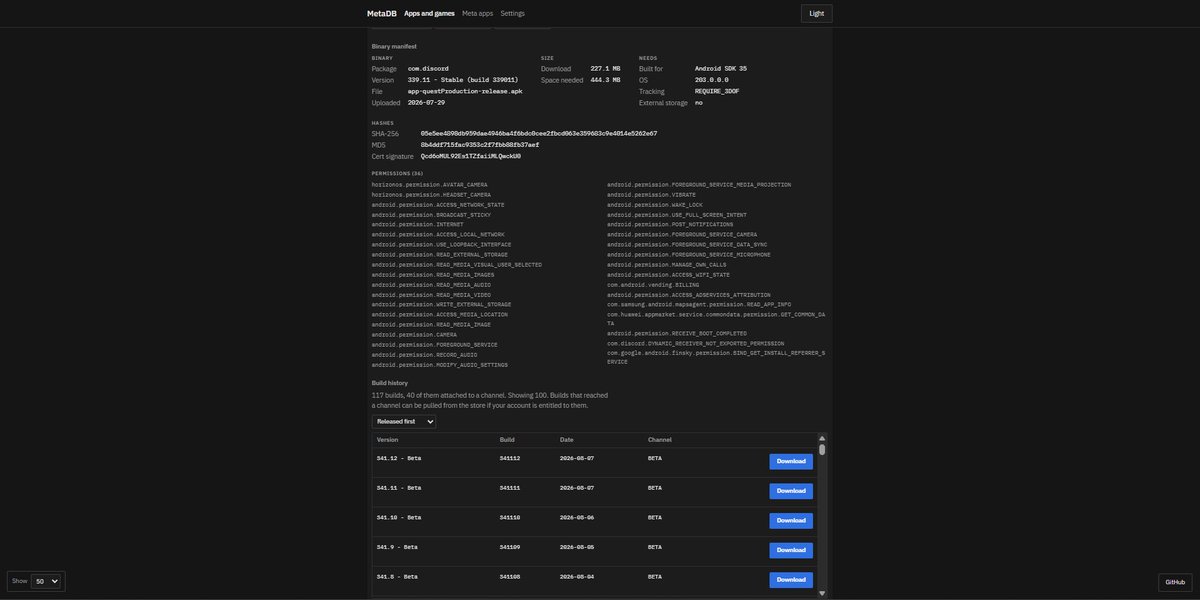This screenshot has height=600, width=1200.
Task: Open the Meta apps tab
Action: pyautogui.click(x=477, y=13)
